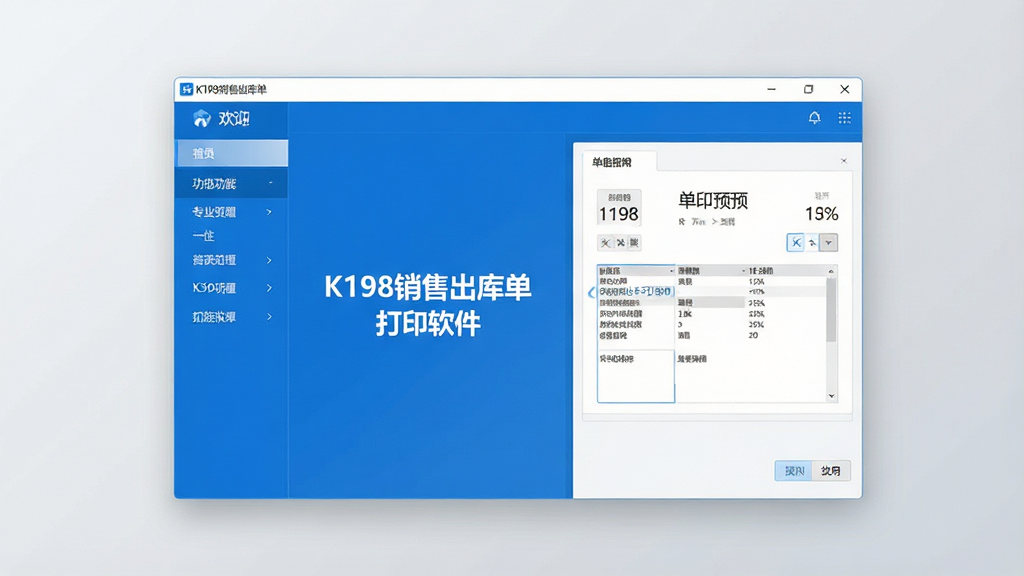Click the blue left arrow beside the table
1024x576 pixels.
click(592, 293)
